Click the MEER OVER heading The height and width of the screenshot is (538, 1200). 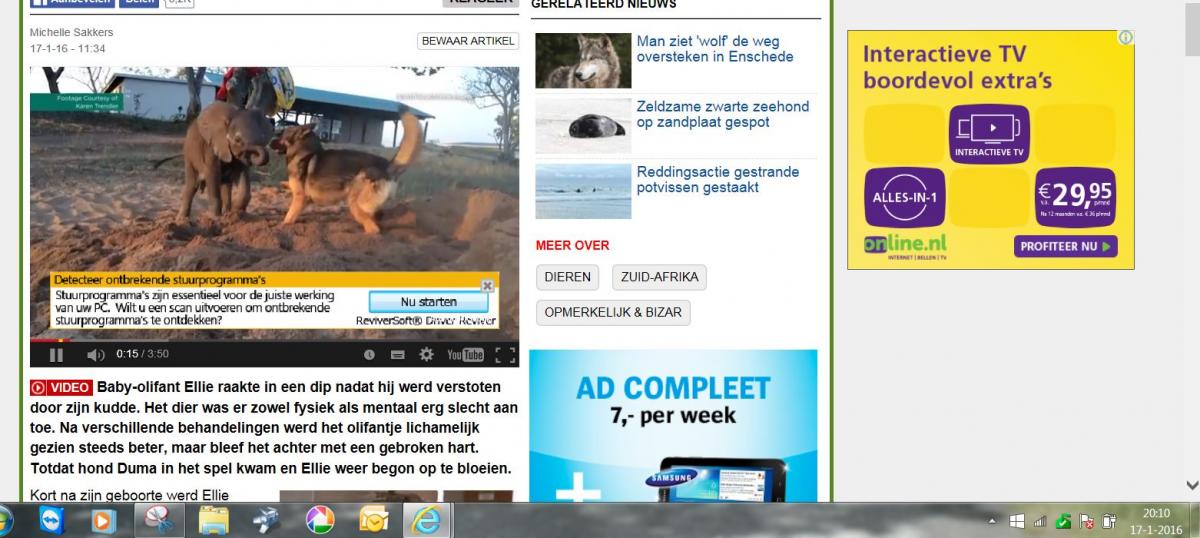coord(572,245)
